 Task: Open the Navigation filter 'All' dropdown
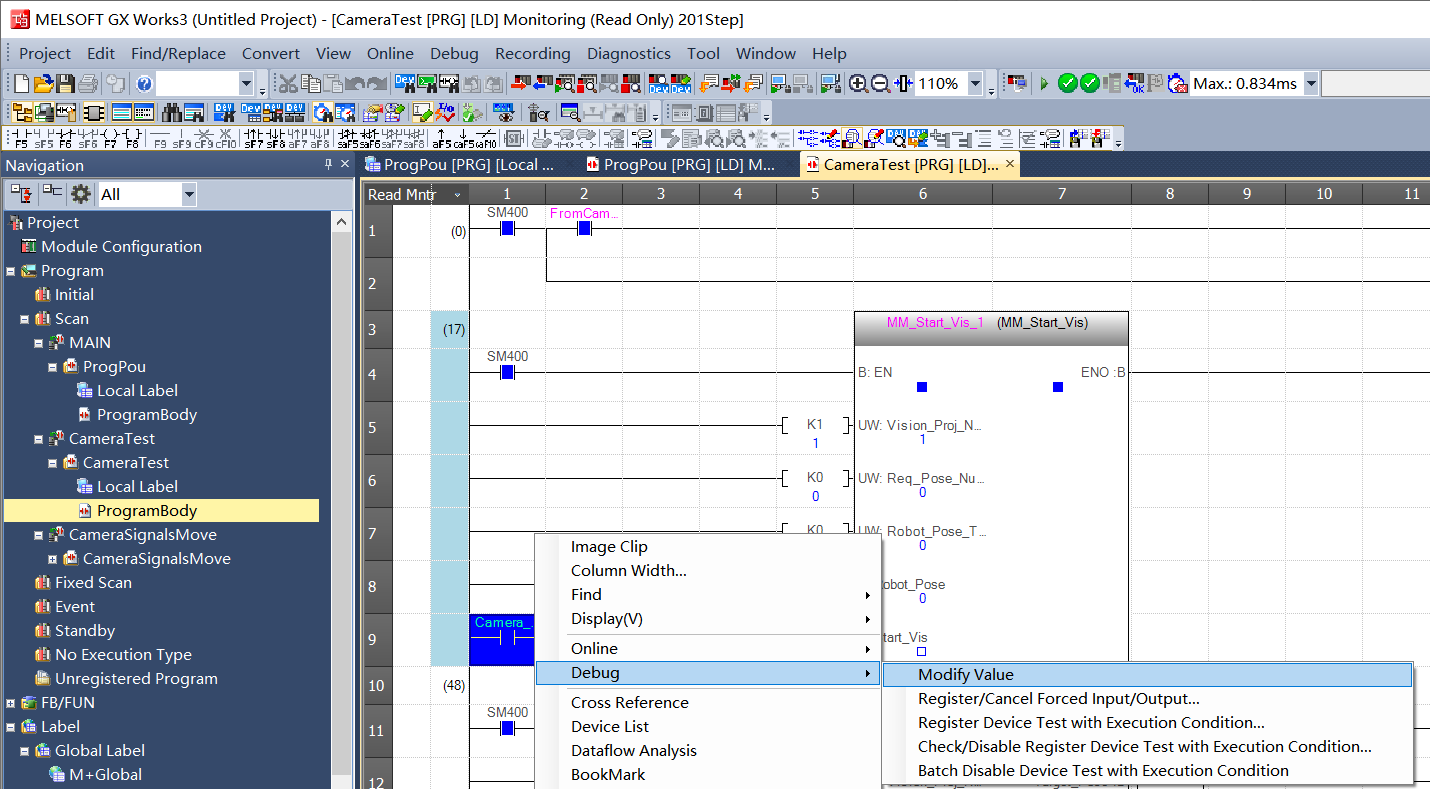coord(189,194)
